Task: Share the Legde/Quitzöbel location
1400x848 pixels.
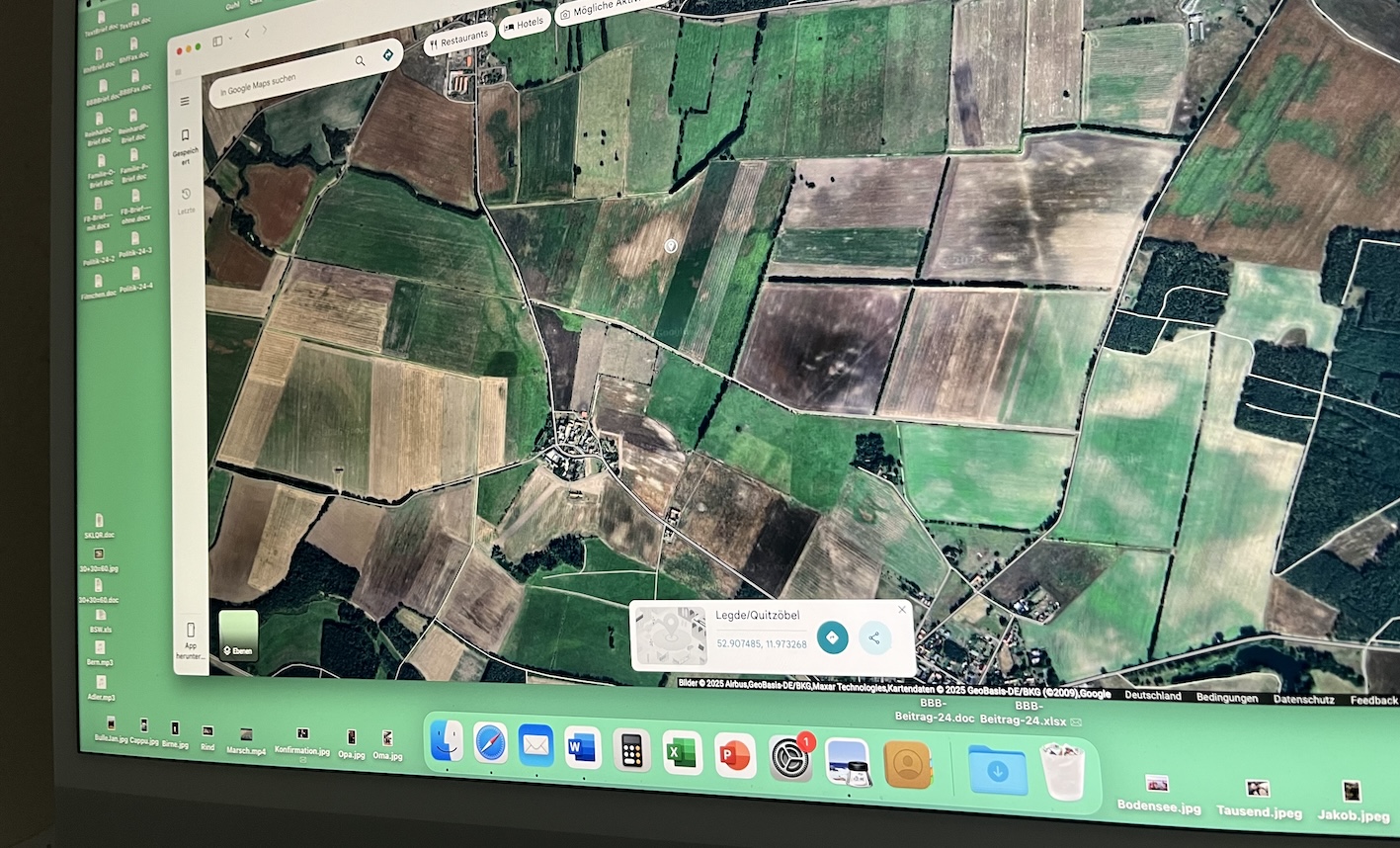Action: [x=873, y=637]
